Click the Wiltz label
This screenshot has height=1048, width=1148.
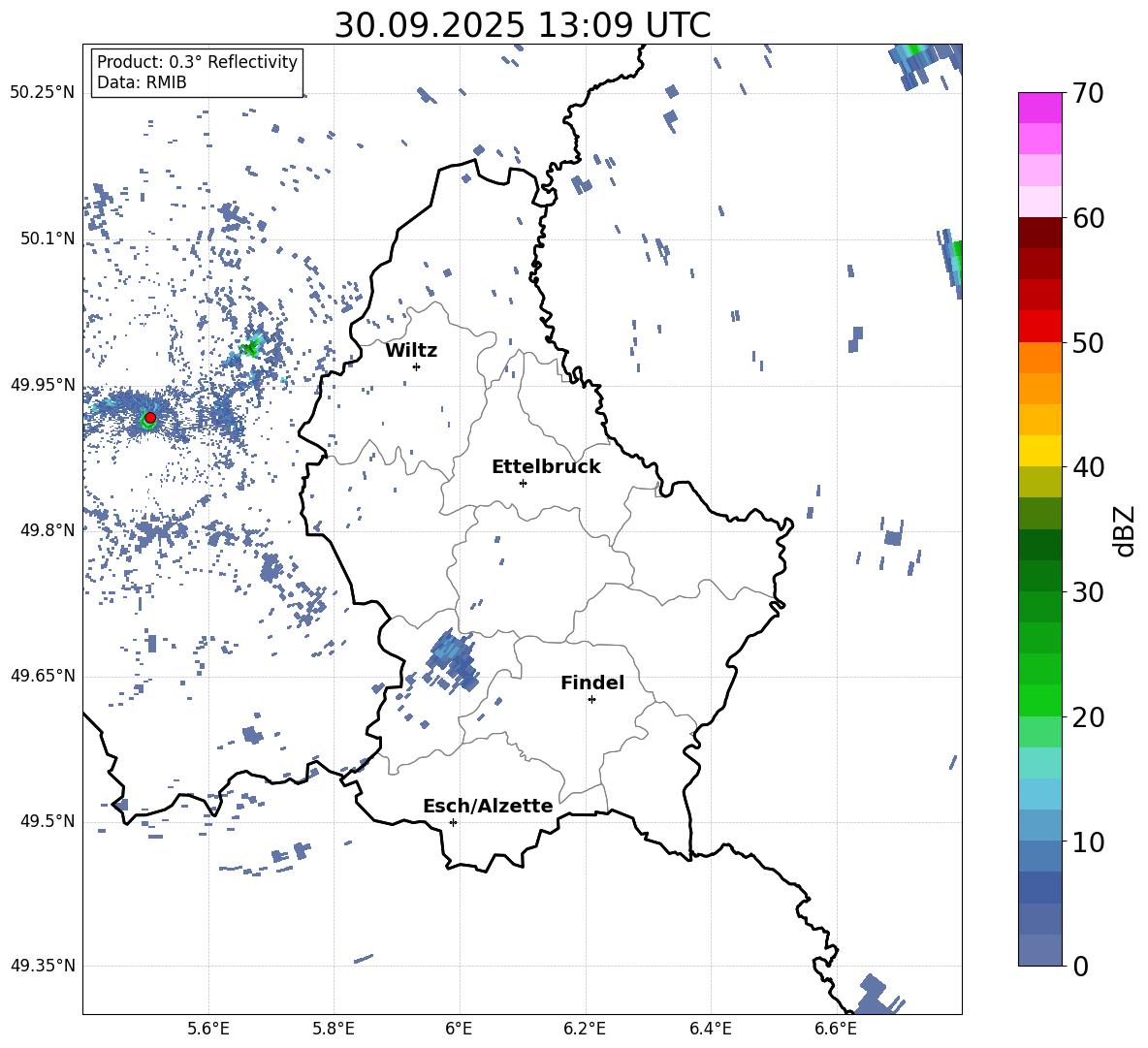click(411, 351)
